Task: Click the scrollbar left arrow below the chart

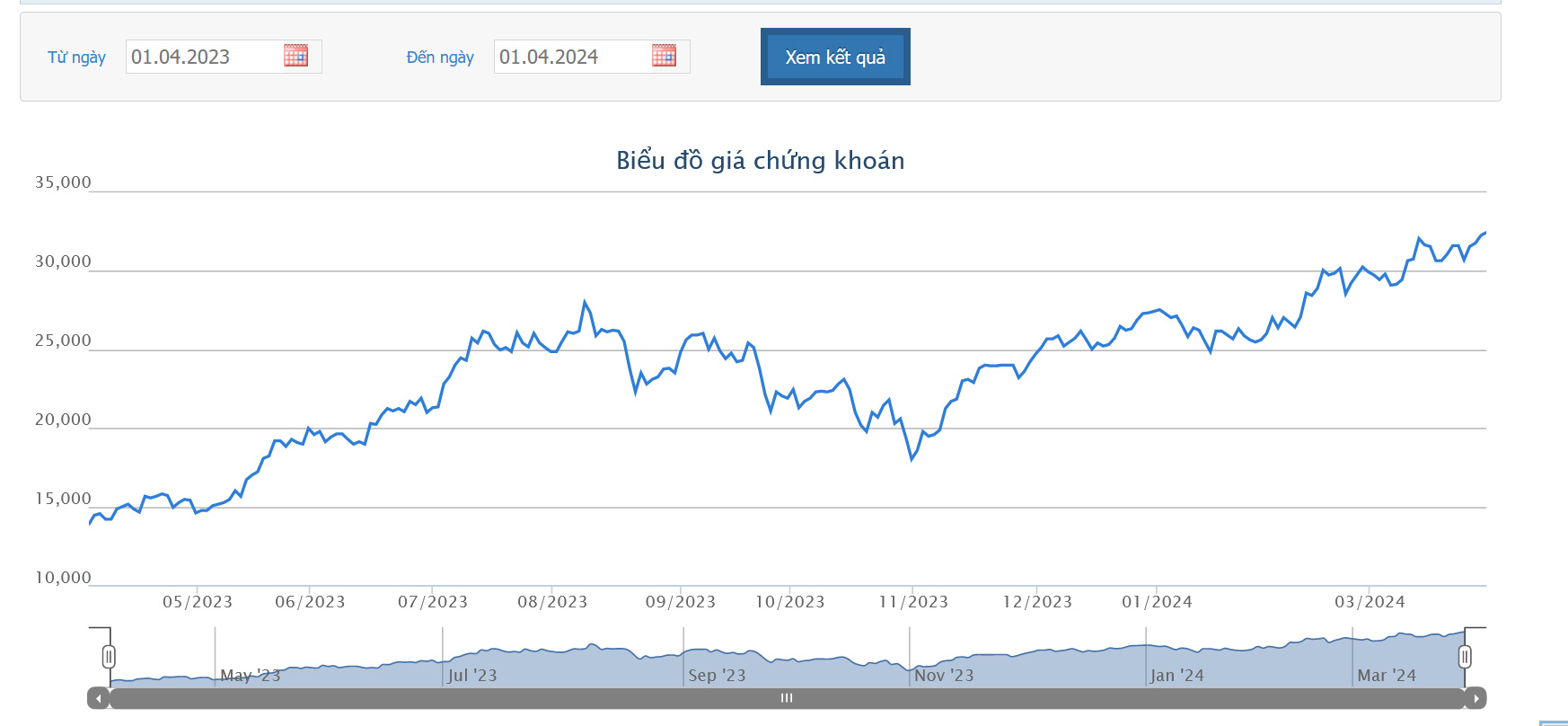Action: click(98, 698)
